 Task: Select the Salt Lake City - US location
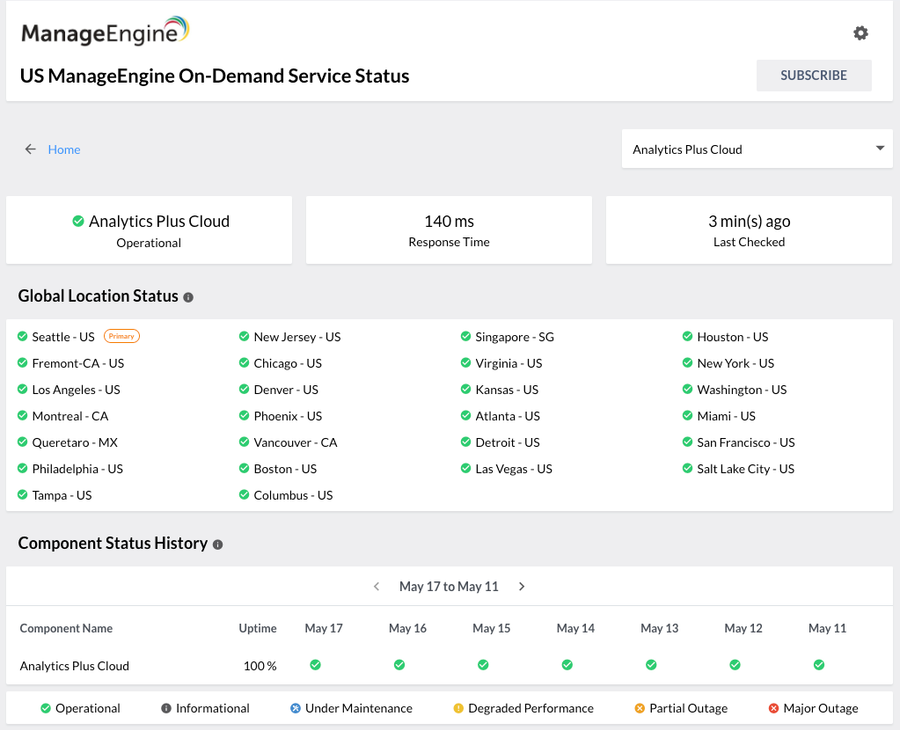745,469
